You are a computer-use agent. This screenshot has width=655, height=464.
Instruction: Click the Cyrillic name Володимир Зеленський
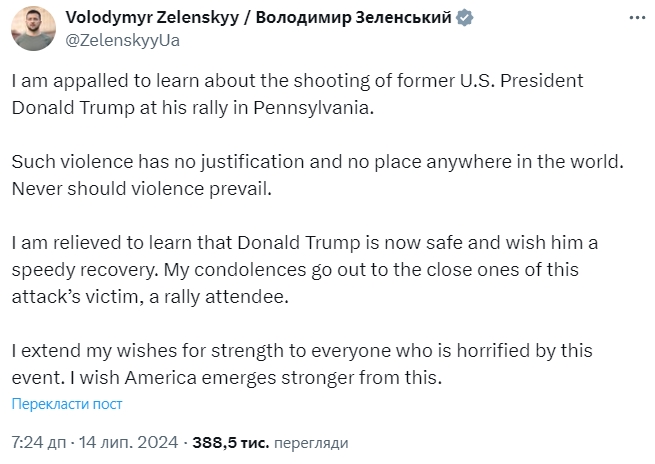353,18
